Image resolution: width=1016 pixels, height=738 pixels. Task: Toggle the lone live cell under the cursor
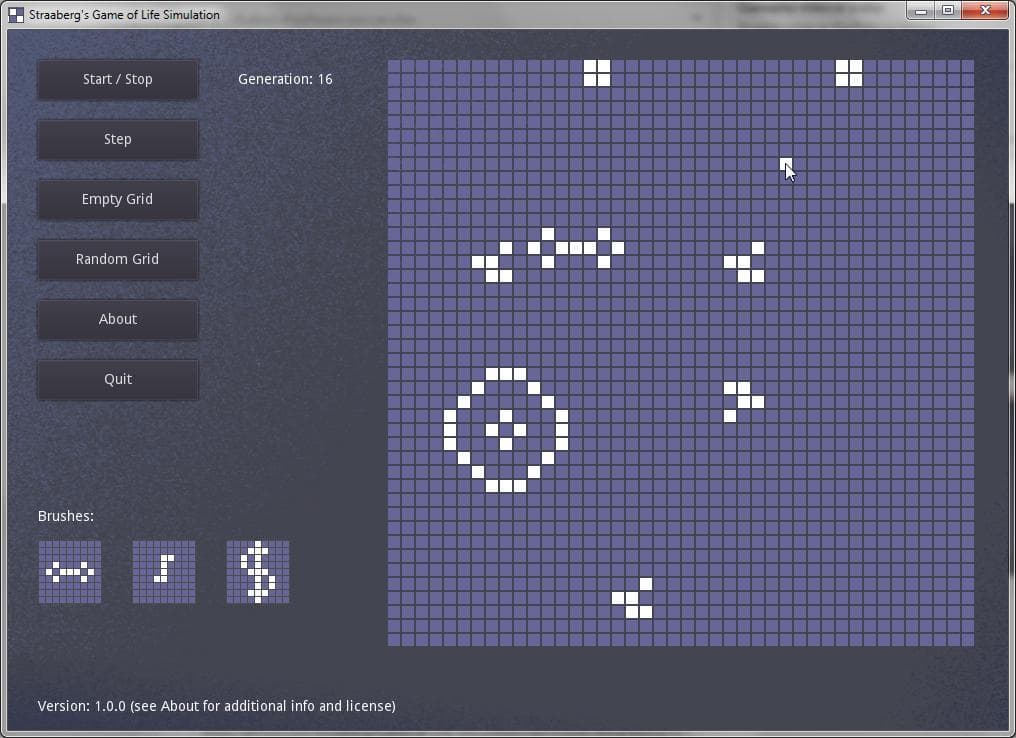[x=785, y=164]
